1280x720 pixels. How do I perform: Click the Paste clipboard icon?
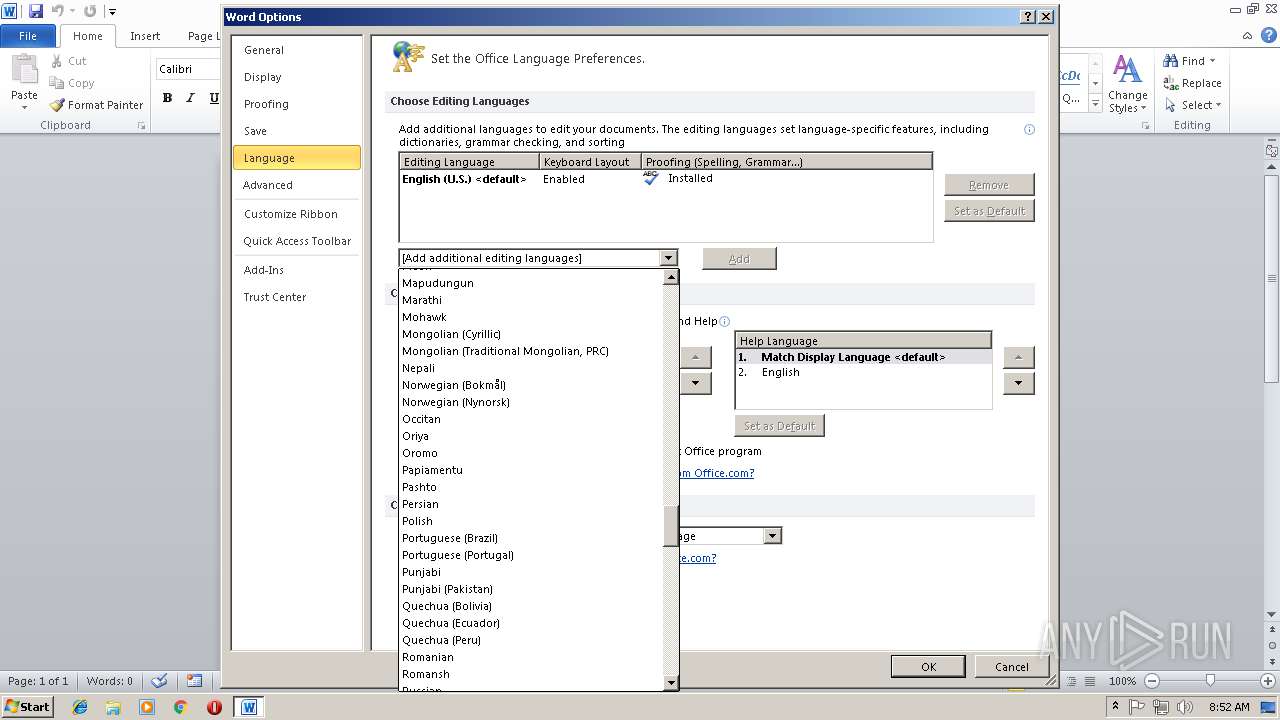[24, 70]
